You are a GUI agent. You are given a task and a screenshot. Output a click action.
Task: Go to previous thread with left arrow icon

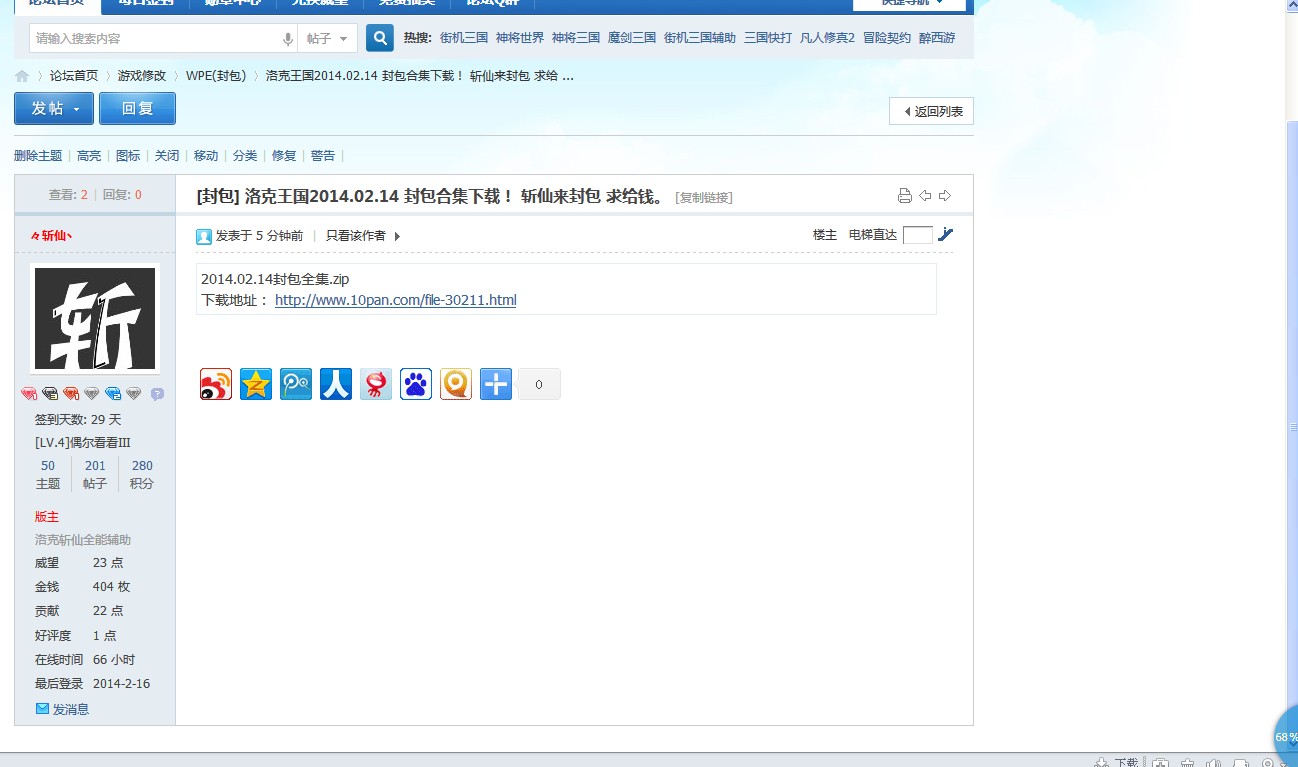925,196
